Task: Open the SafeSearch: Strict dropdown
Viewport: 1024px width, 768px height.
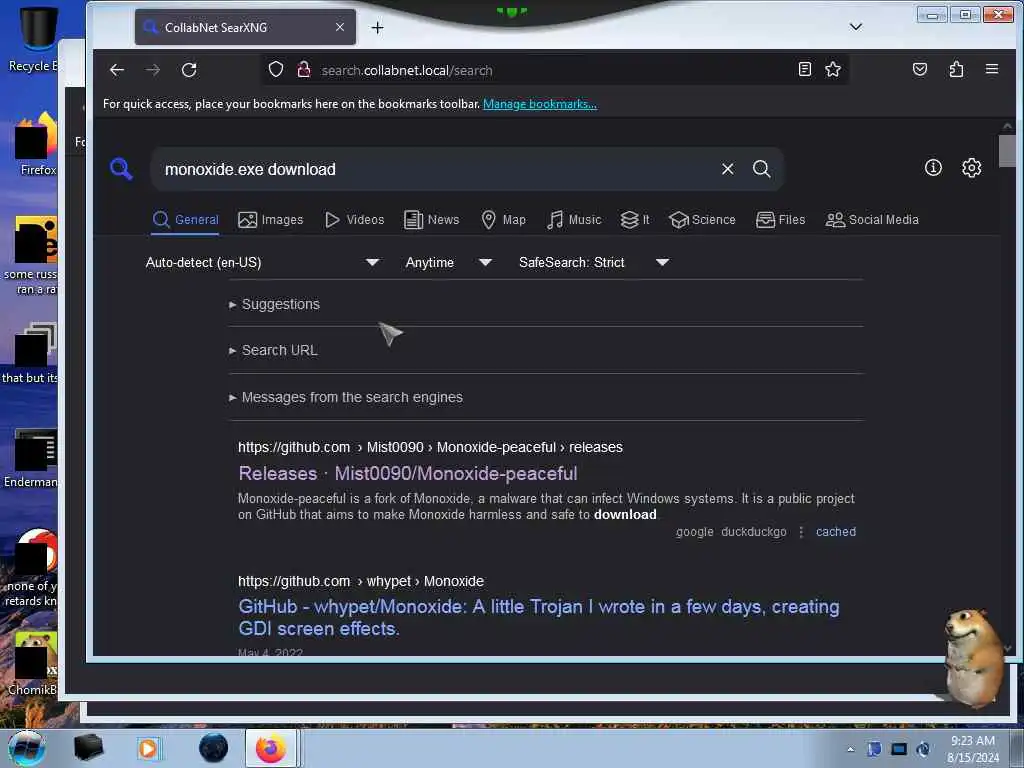Action: (594, 263)
